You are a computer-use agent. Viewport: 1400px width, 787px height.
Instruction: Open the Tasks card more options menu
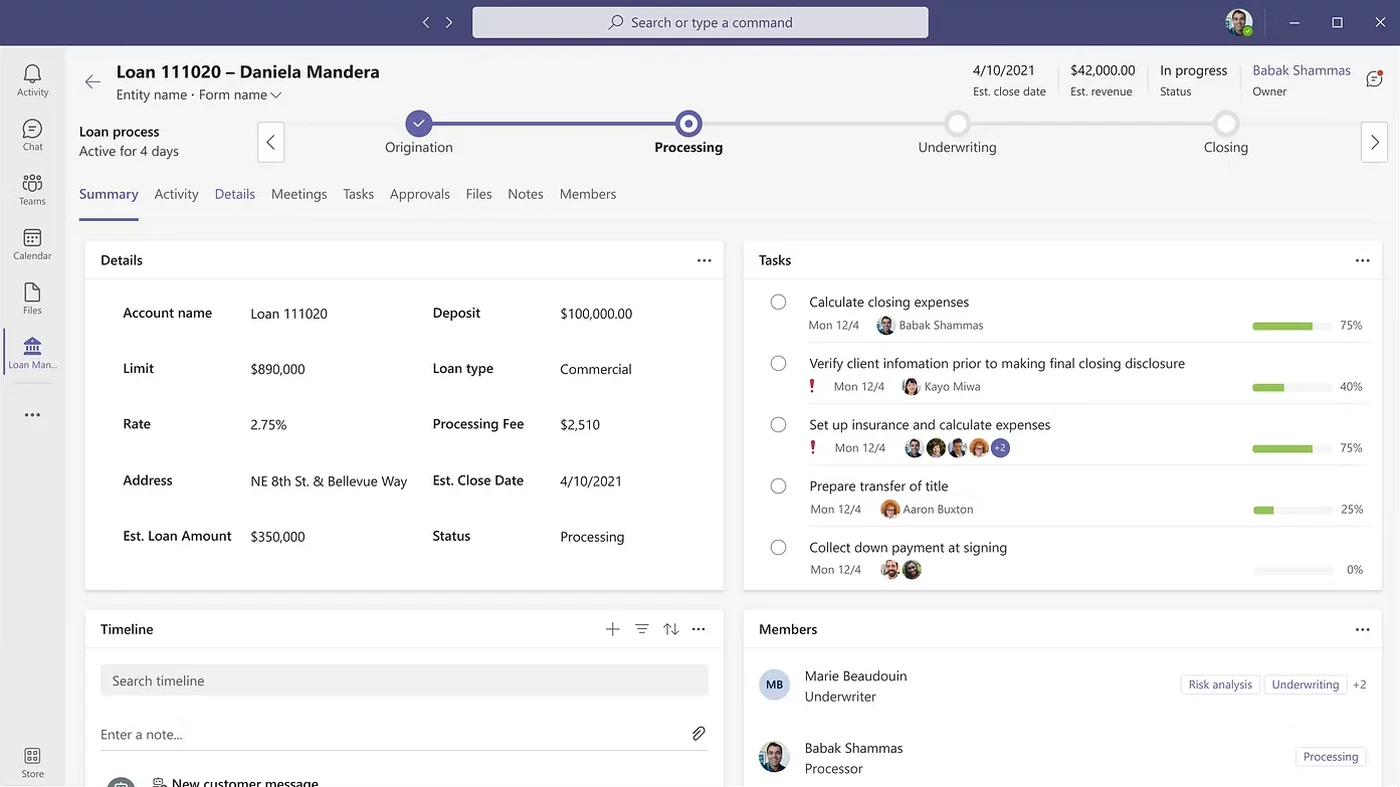point(1362,260)
